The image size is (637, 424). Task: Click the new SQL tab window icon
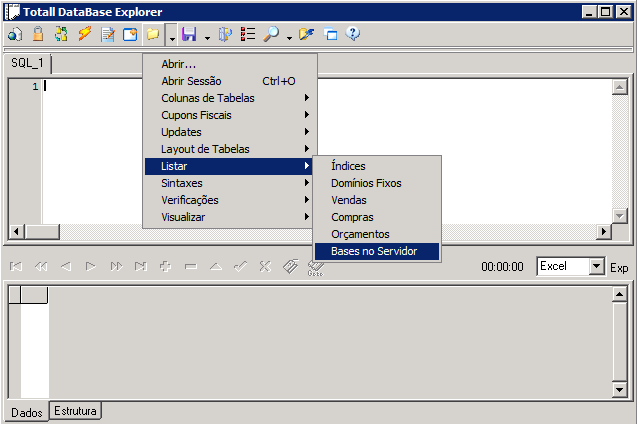[130, 34]
